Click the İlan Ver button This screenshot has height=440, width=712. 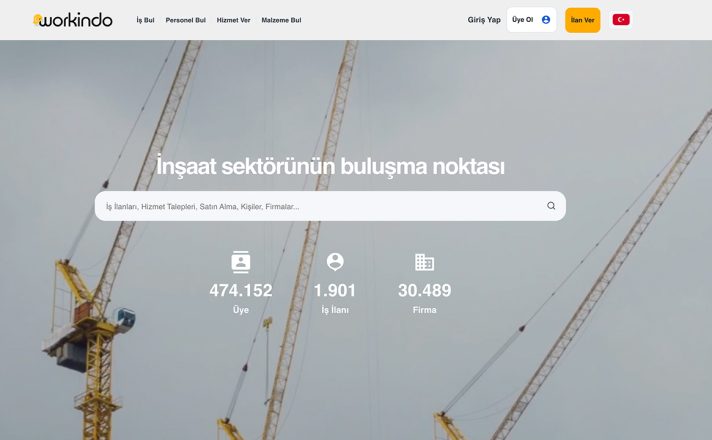[583, 20]
